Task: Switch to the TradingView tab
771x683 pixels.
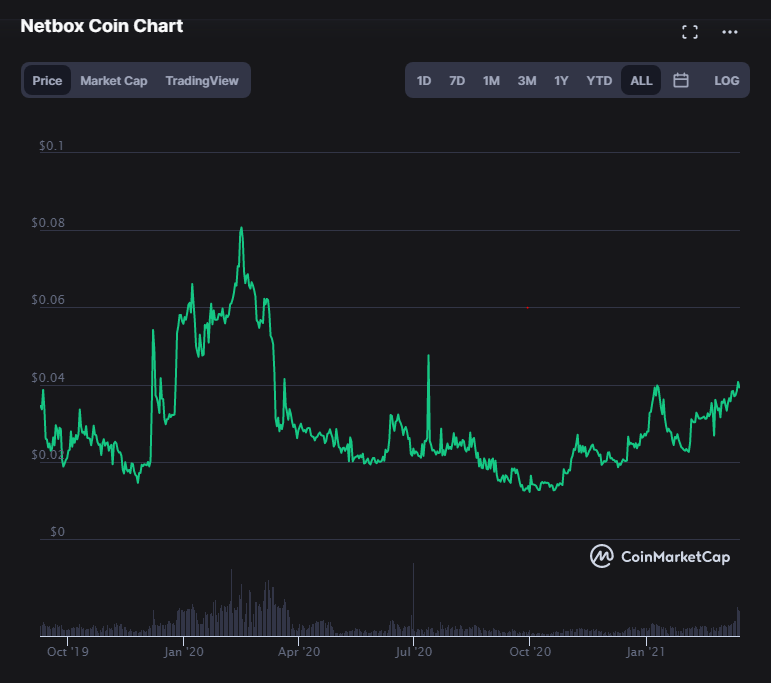Action: [202, 80]
